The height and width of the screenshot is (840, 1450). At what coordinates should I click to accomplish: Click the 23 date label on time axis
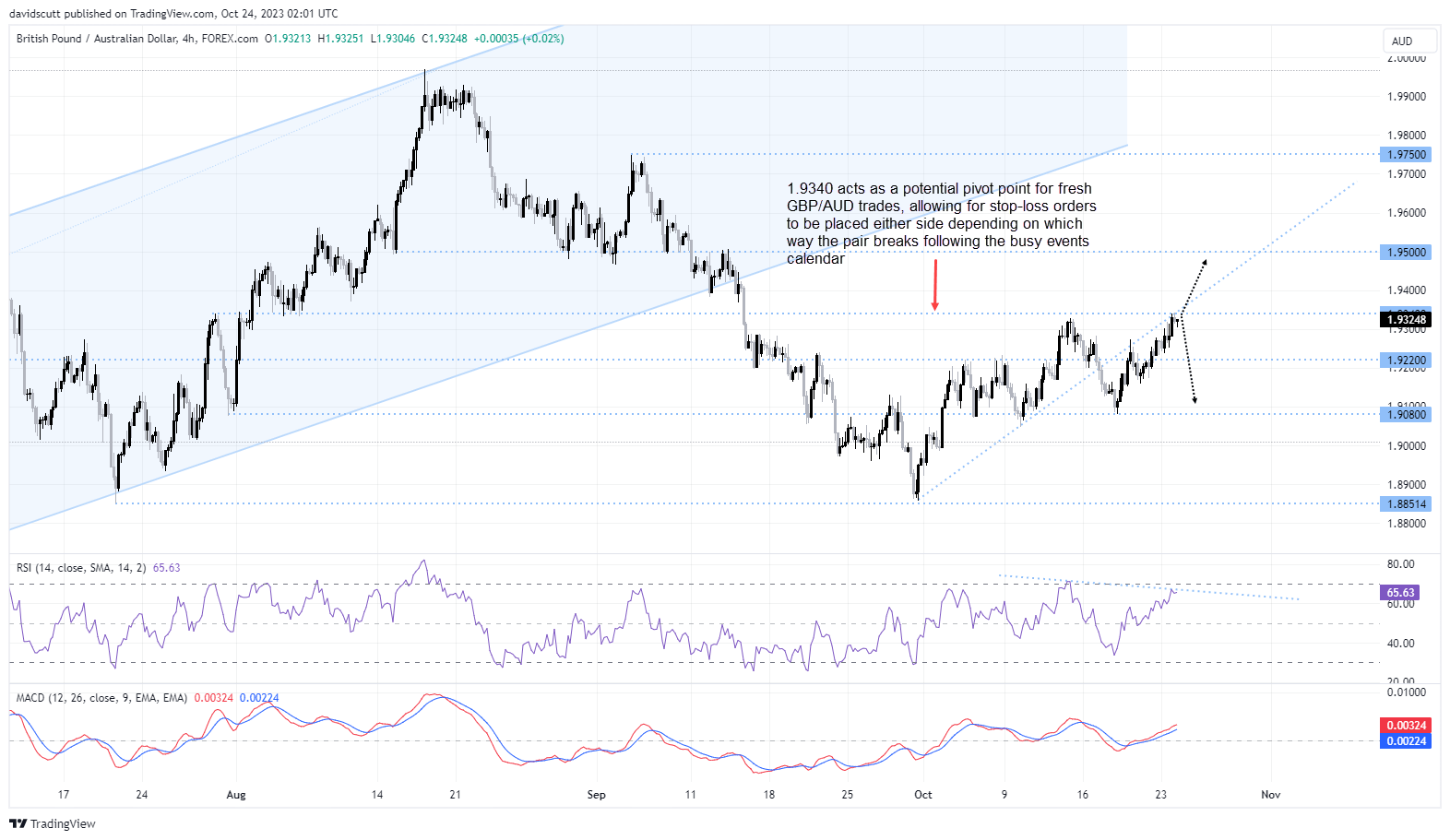coord(1161,795)
